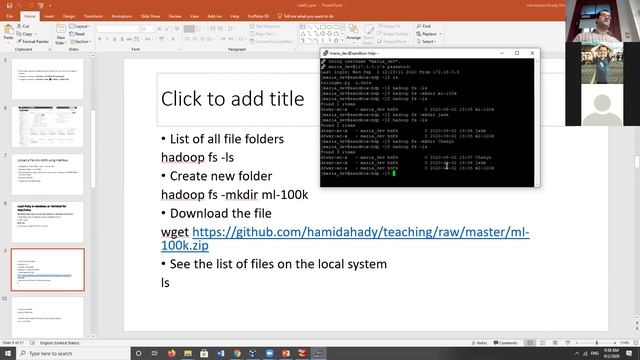This screenshot has width=640, height=360.
Task: Toggle Italic formatting
Action: [107, 39]
